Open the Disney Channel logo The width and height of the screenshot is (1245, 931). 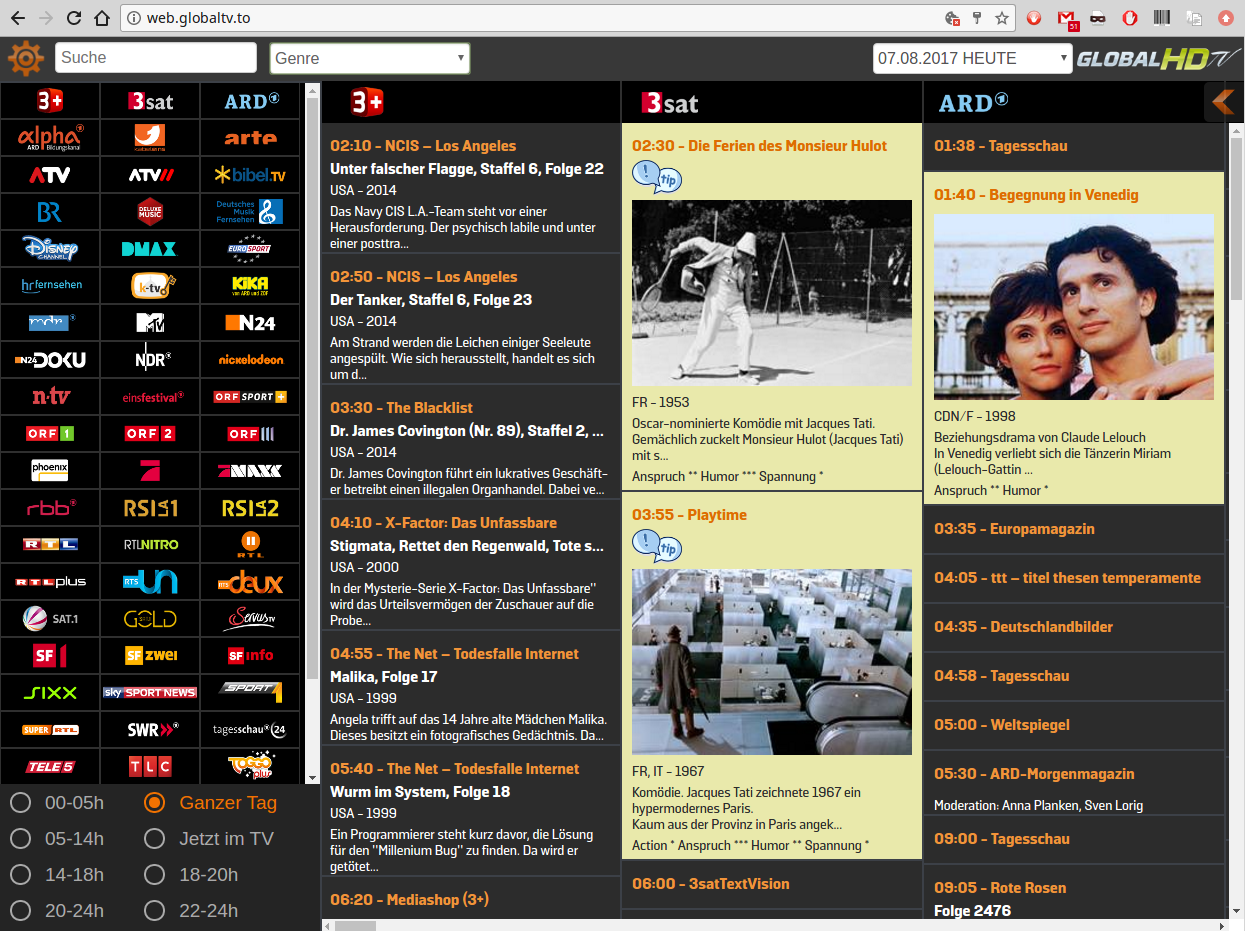pyautogui.click(x=50, y=248)
